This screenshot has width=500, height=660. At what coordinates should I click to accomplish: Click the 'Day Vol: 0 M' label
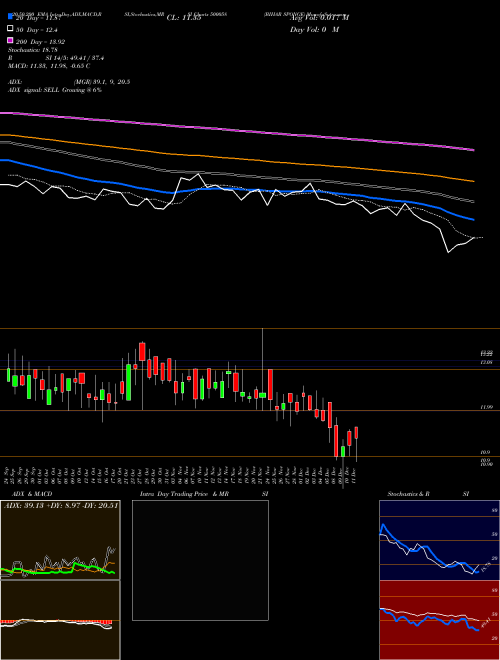(314, 29)
